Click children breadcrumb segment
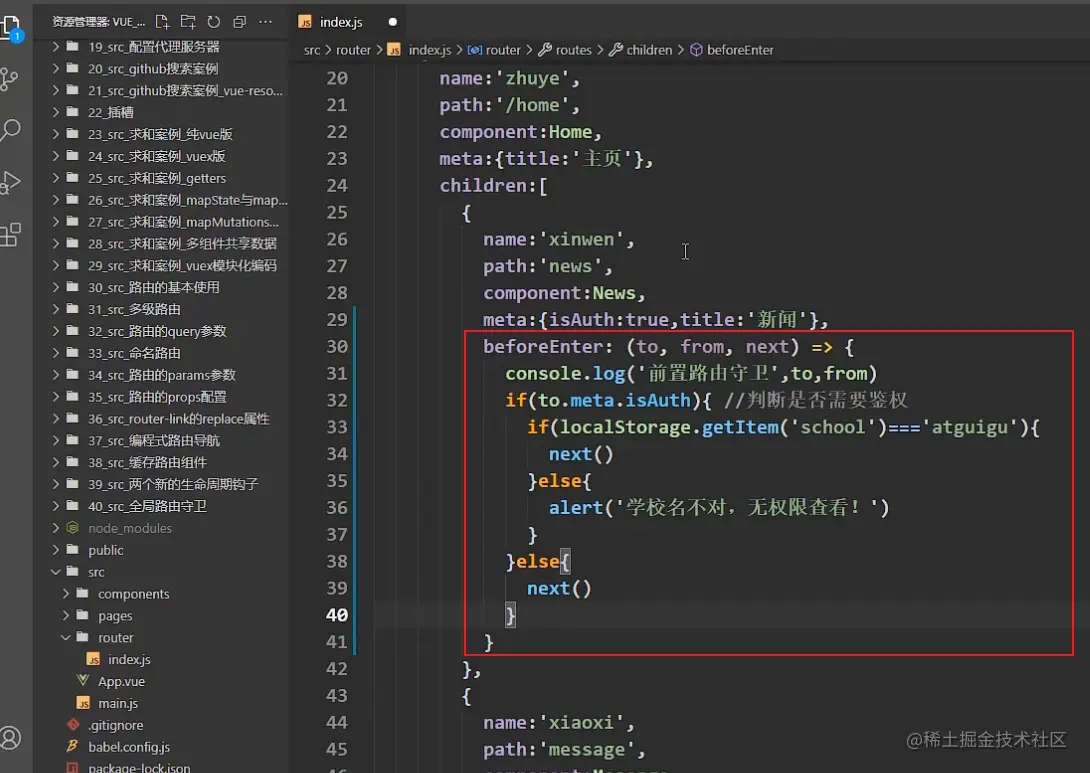The image size is (1090, 773). 649,50
